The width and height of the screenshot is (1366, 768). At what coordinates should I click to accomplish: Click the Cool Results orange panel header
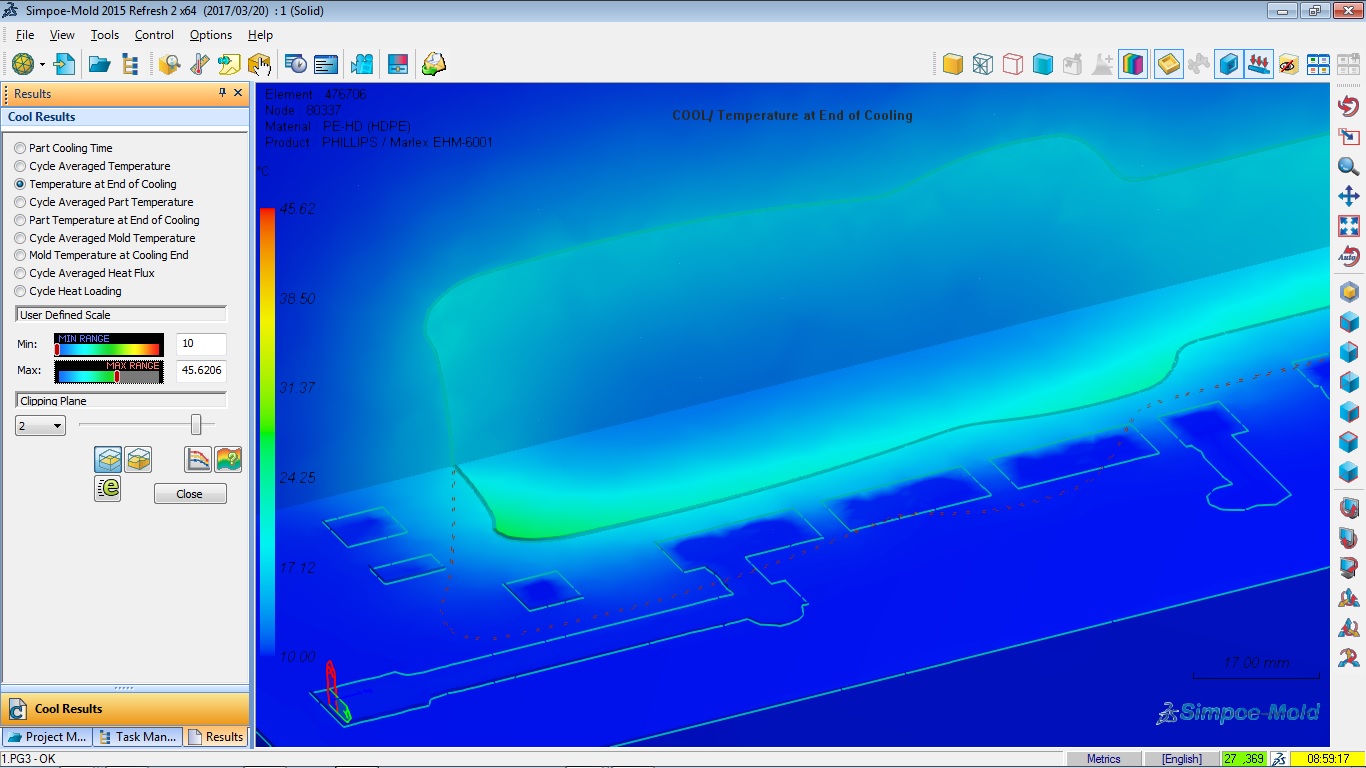click(x=125, y=709)
